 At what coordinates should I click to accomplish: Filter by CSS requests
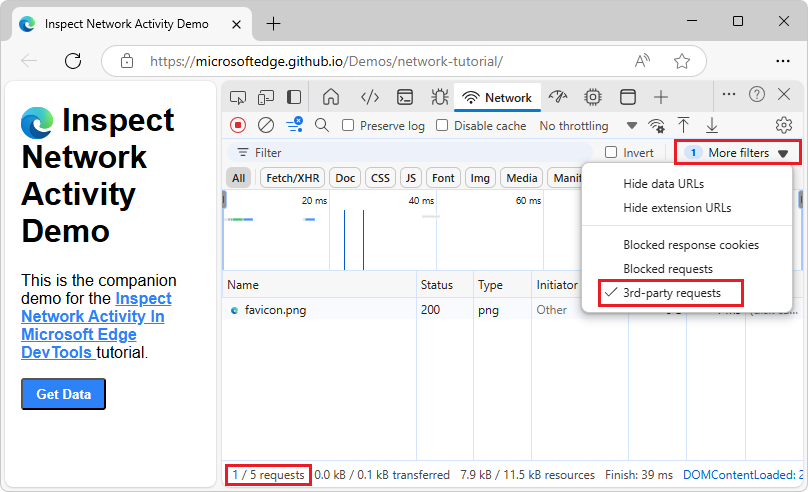[x=380, y=178]
